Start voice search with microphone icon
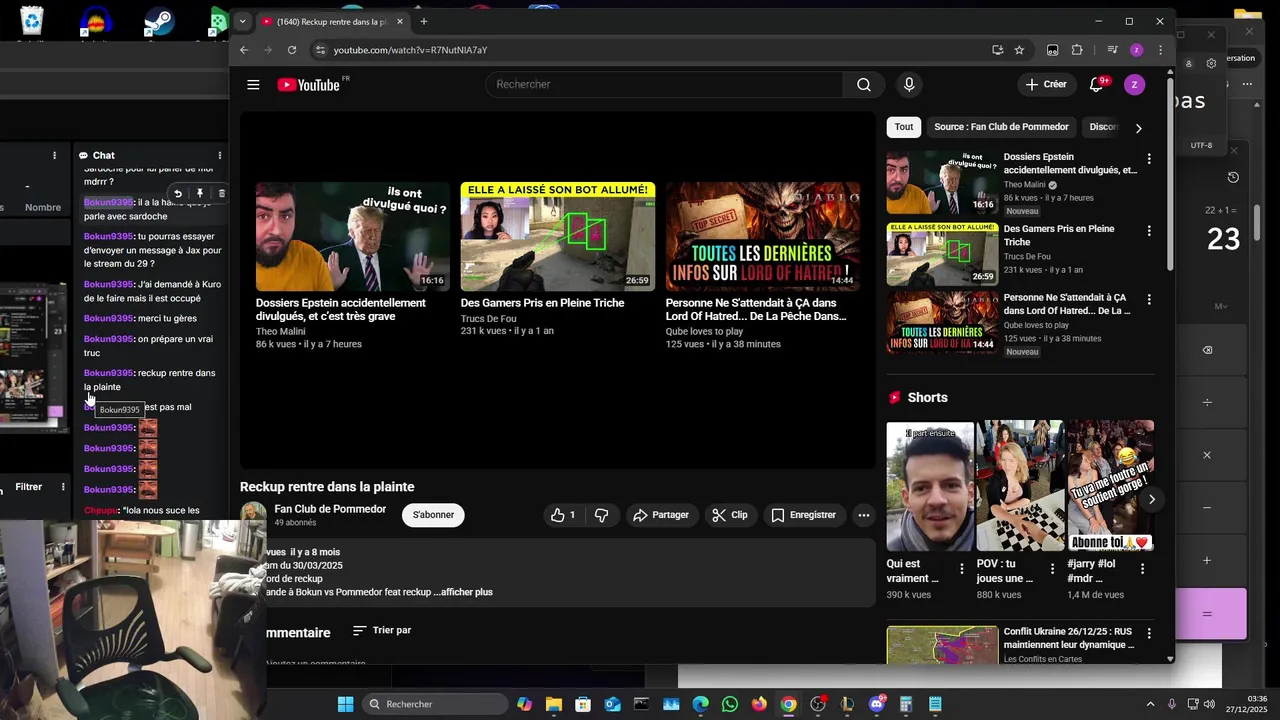The width and height of the screenshot is (1280, 720). pyautogui.click(x=909, y=85)
